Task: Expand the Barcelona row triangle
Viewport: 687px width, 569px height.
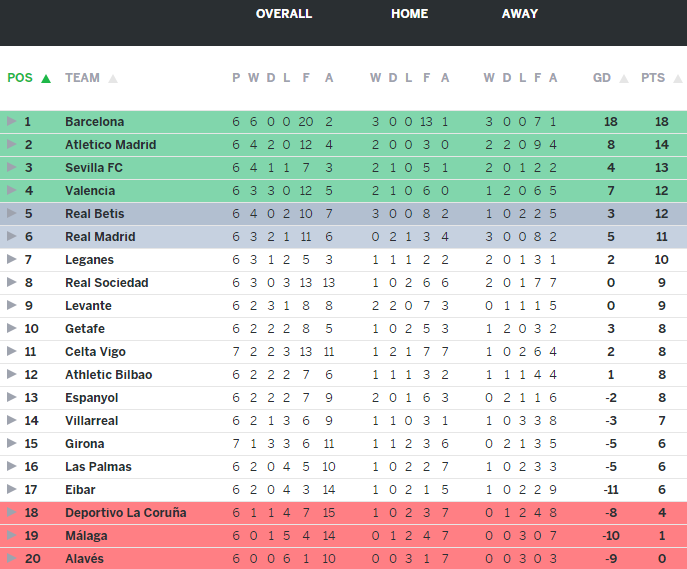Action: tap(12, 122)
